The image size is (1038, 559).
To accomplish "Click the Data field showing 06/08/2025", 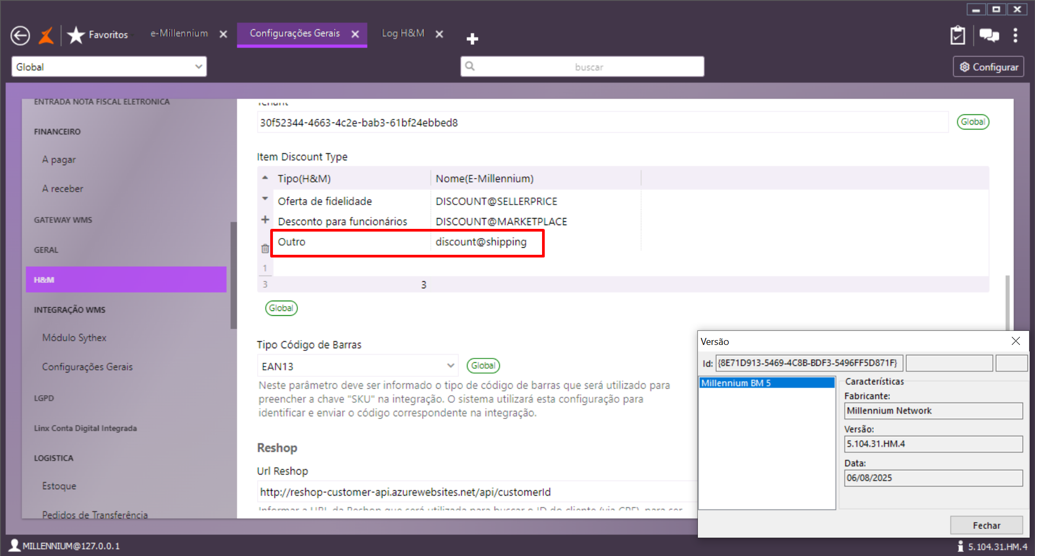I will (x=933, y=478).
